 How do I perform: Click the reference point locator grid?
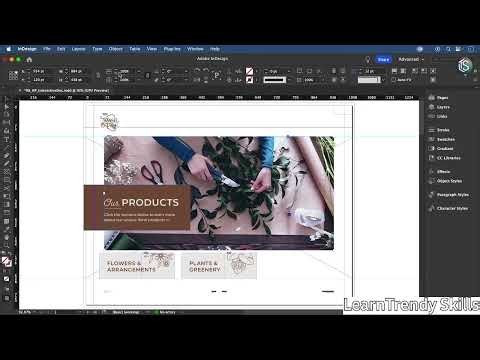(x=13, y=75)
